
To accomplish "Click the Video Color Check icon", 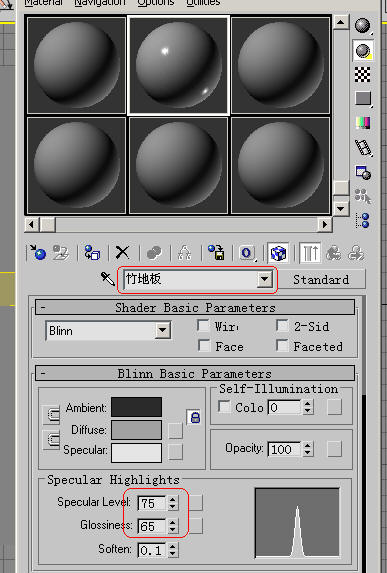I will coord(363,123).
